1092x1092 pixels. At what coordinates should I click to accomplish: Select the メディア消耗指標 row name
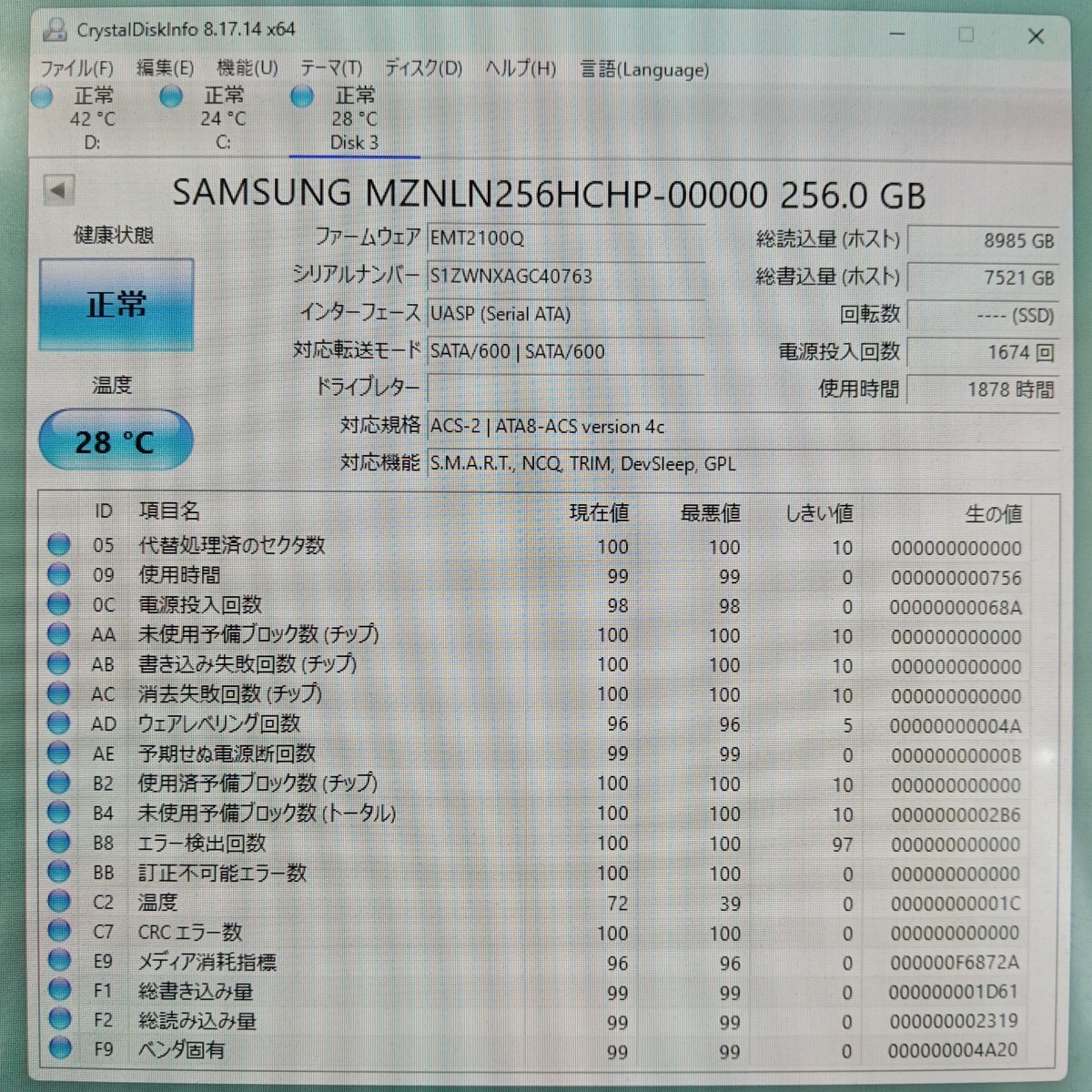[207, 961]
